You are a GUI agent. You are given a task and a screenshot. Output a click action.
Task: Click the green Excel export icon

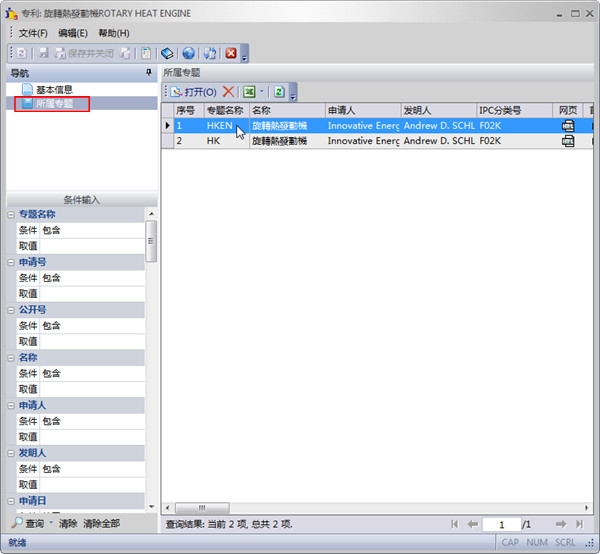pos(249,92)
